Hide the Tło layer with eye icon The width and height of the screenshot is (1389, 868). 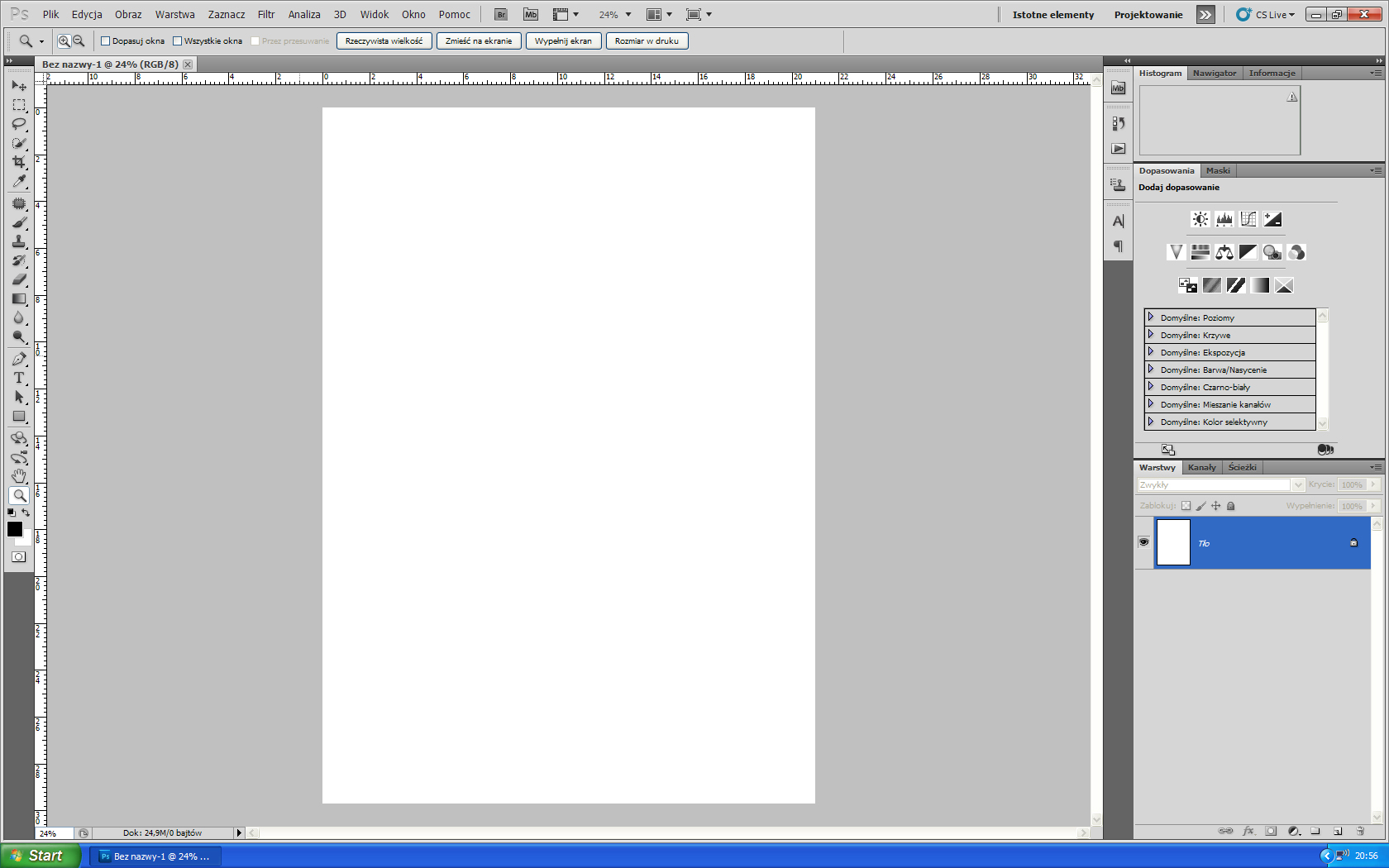point(1143,542)
